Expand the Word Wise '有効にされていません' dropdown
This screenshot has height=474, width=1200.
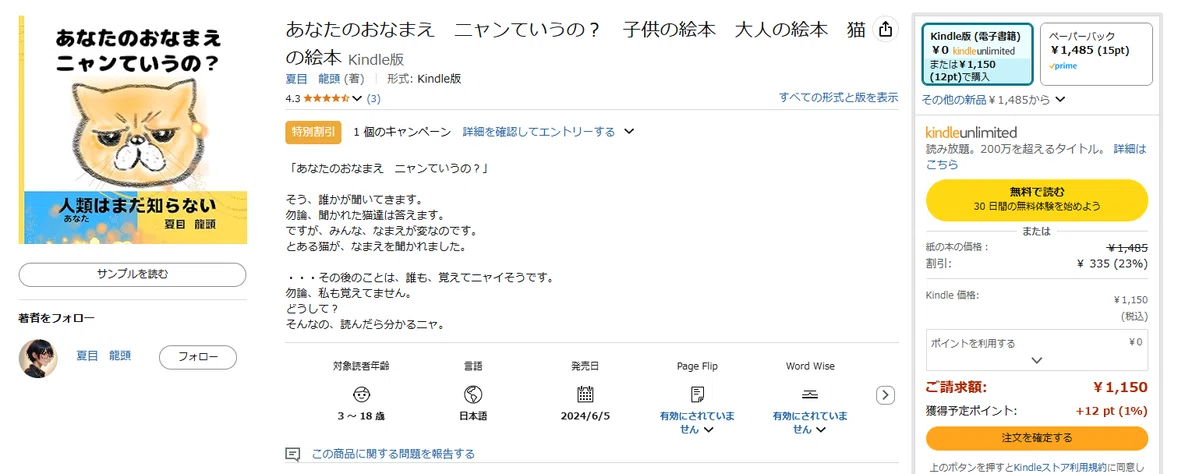pos(810,422)
